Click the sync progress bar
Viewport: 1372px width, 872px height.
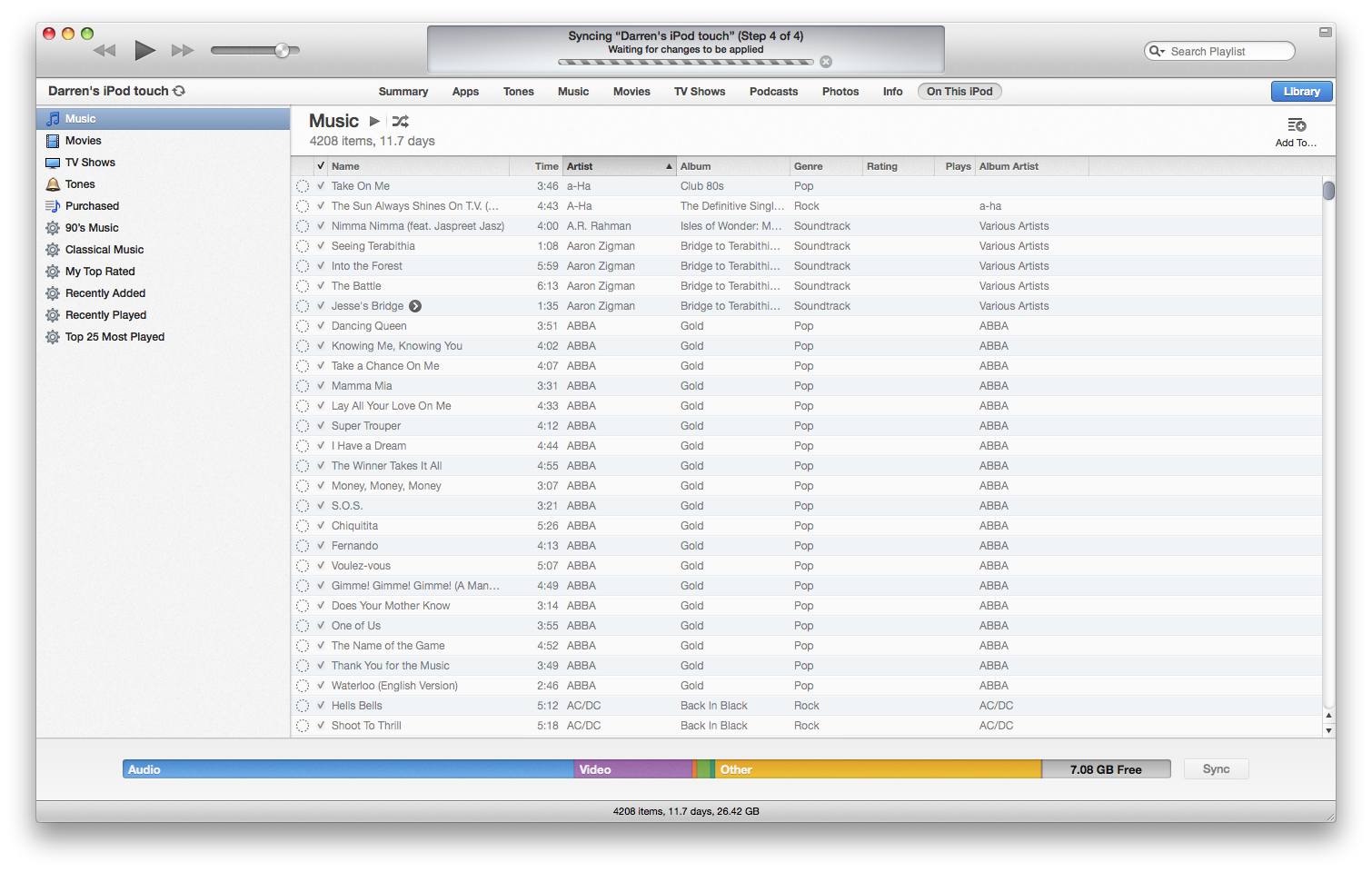686,62
